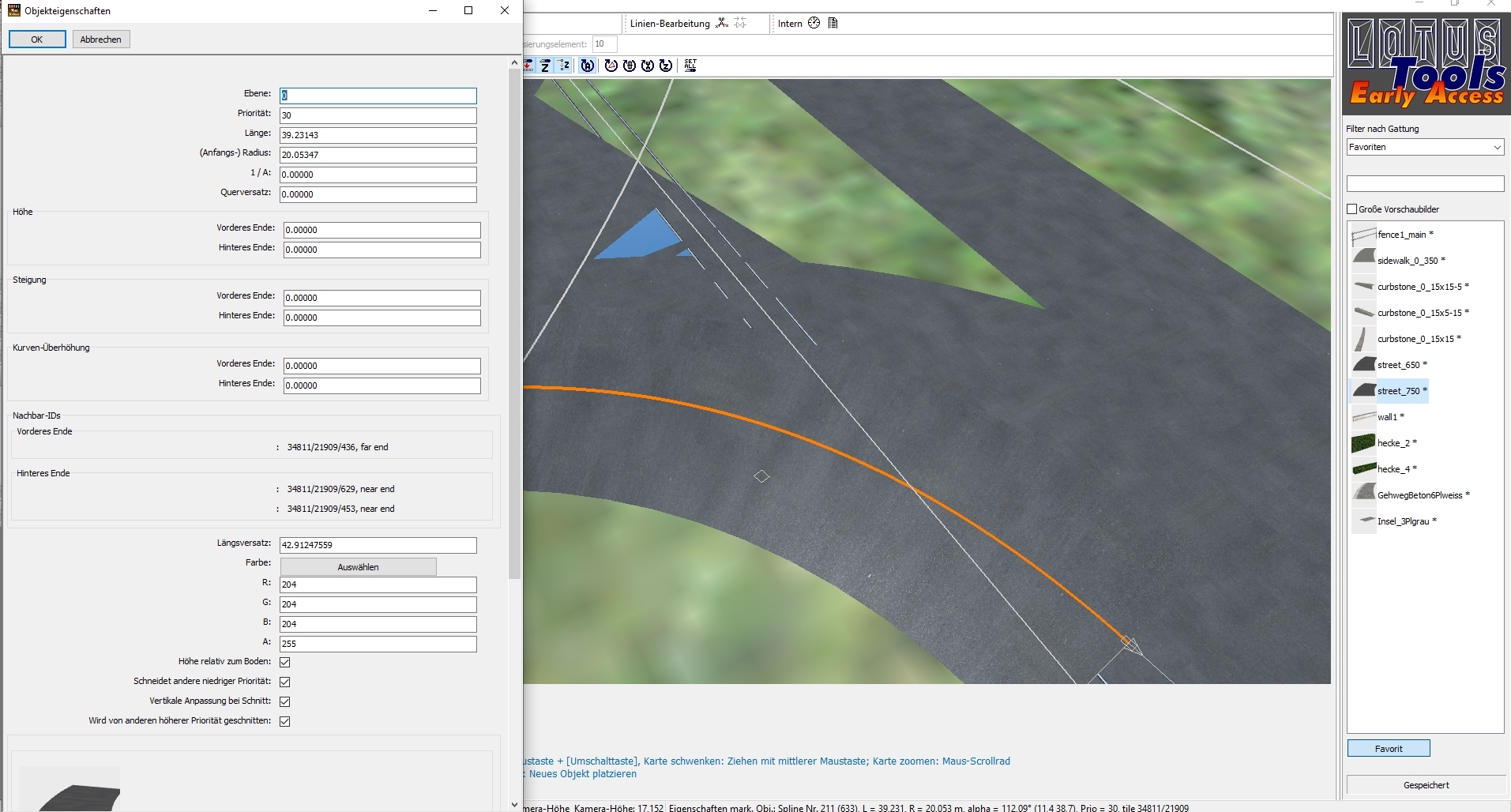Click the Ebene input field

[378, 96]
